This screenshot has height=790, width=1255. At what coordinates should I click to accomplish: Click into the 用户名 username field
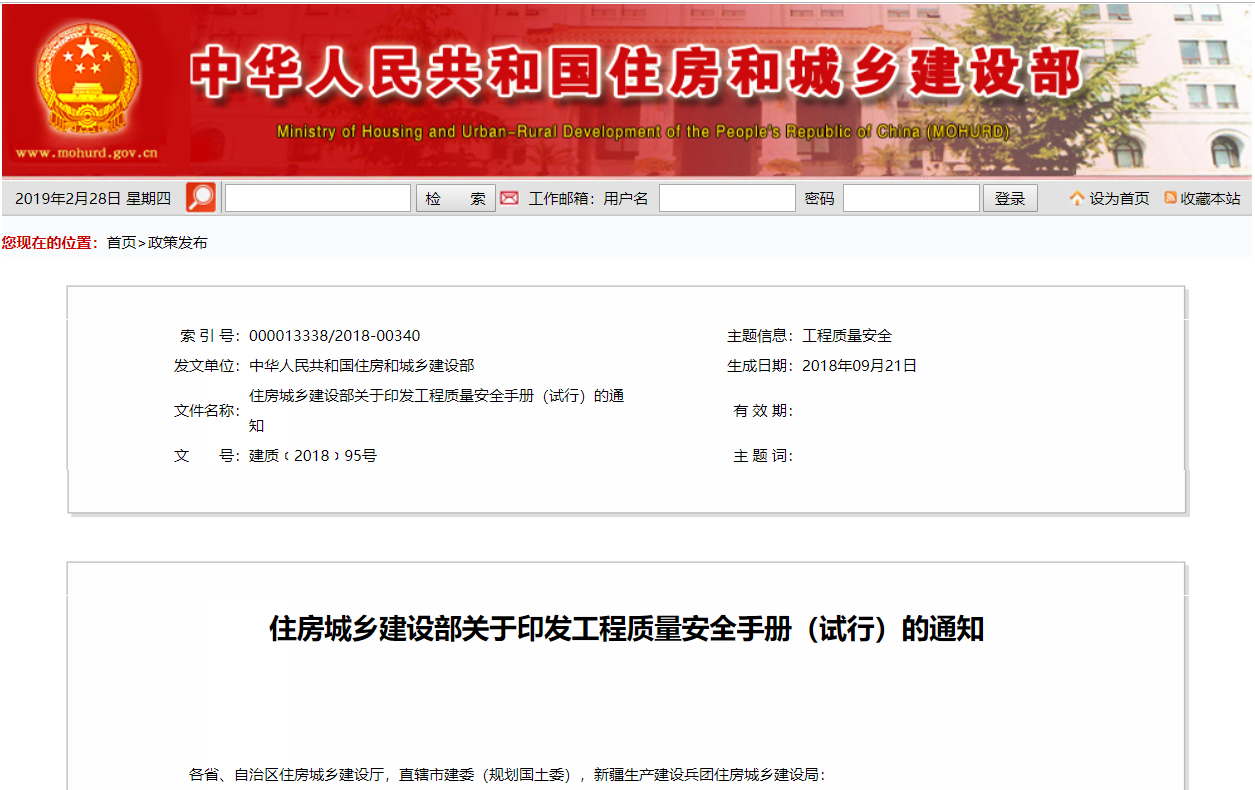tap(727, 198)
